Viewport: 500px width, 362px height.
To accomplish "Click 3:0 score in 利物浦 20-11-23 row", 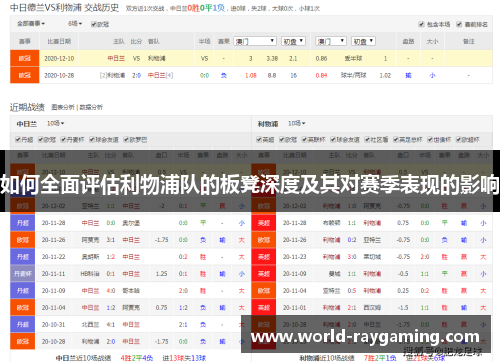I will pos(352,257).
